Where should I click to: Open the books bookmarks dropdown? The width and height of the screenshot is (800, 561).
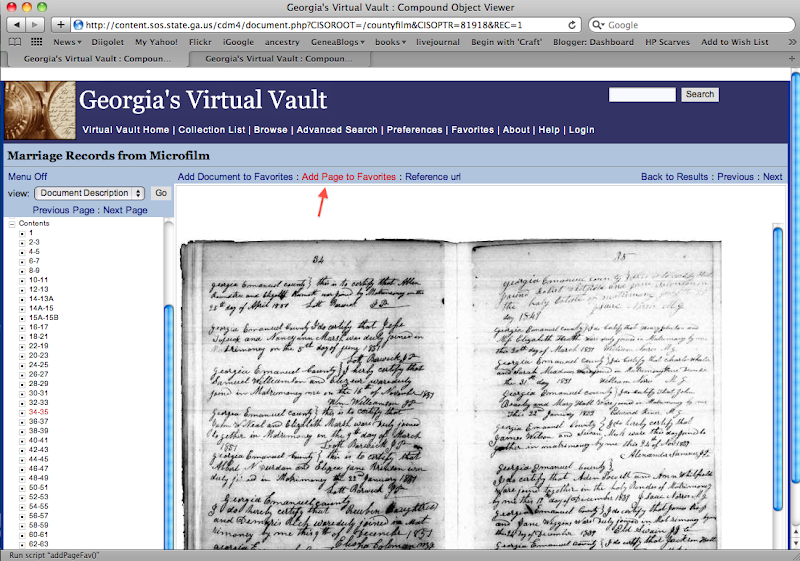[x=390, y=42]
